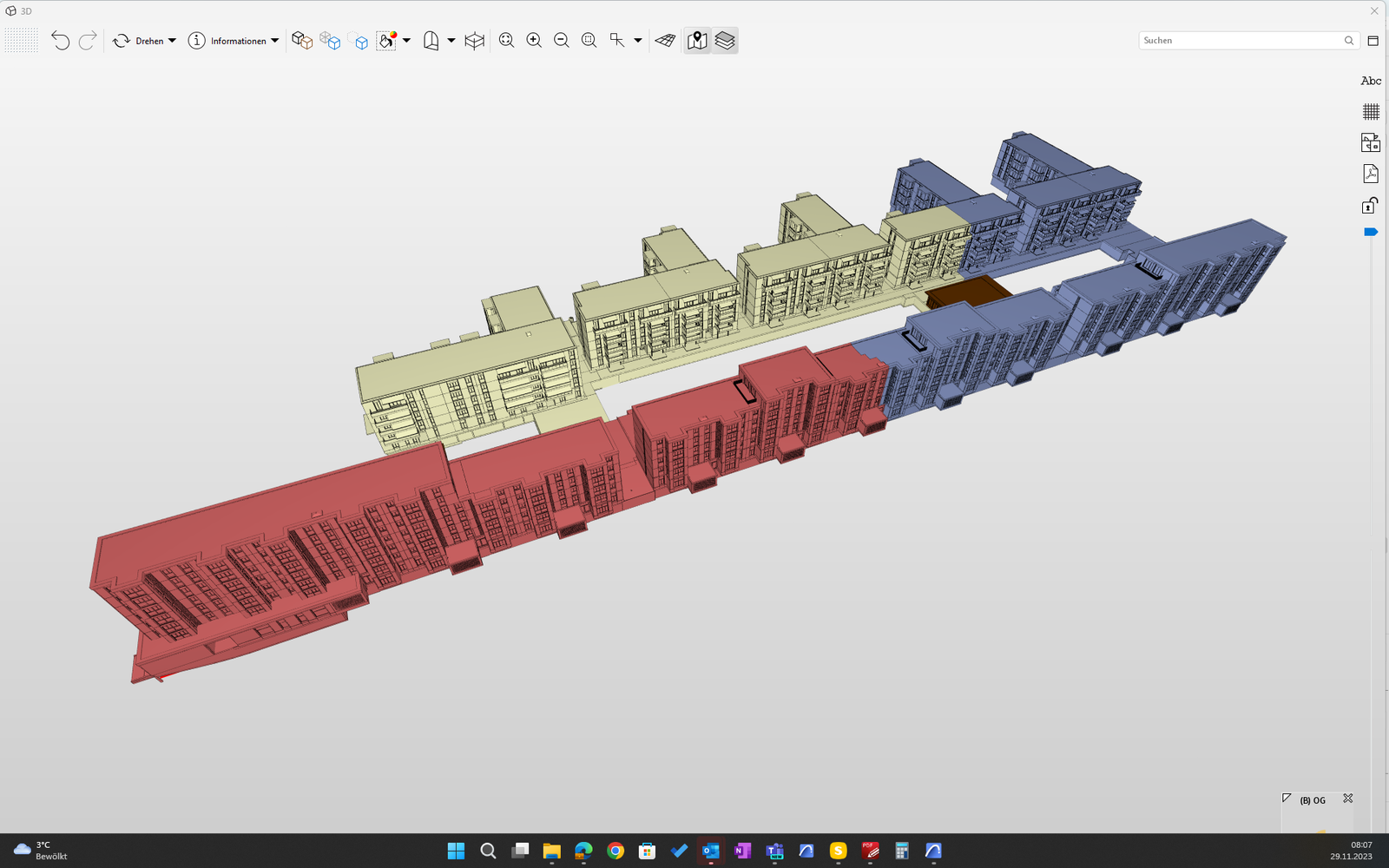Click the Abc text labels icon

(1370, 81)
